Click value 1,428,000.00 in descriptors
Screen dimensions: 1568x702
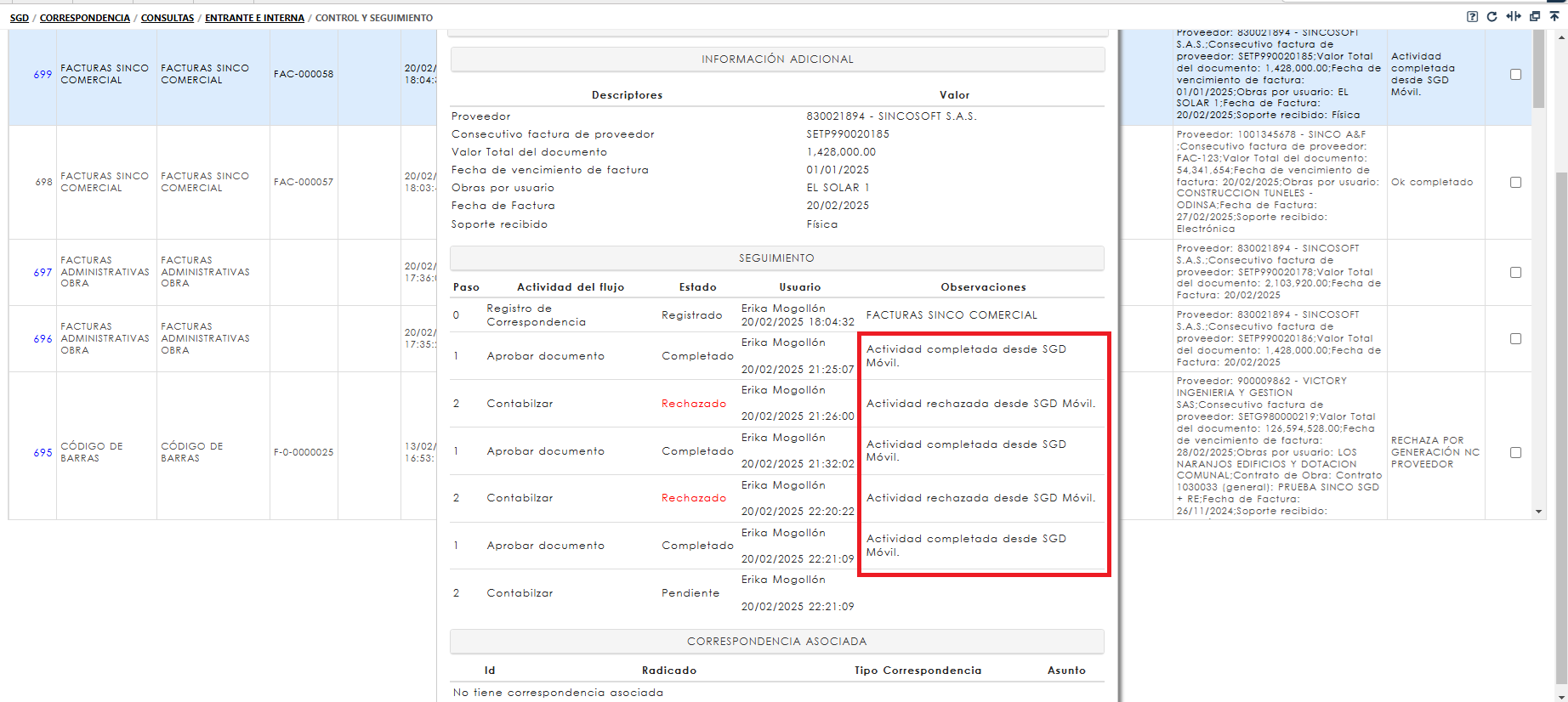coord(841,152)
